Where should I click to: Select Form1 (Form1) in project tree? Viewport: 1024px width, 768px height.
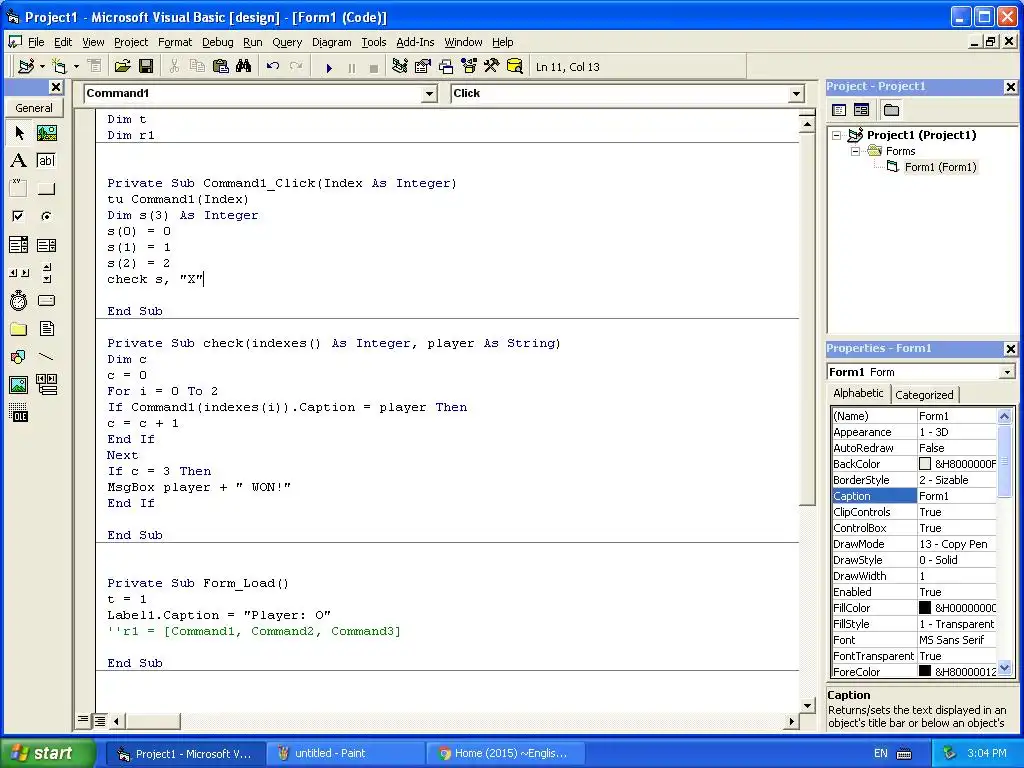click(x=940, y=167)
